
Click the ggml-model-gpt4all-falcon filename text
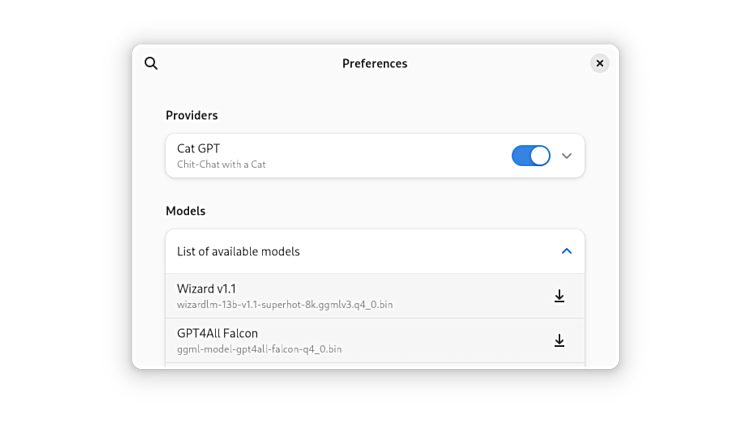(259, 349)
